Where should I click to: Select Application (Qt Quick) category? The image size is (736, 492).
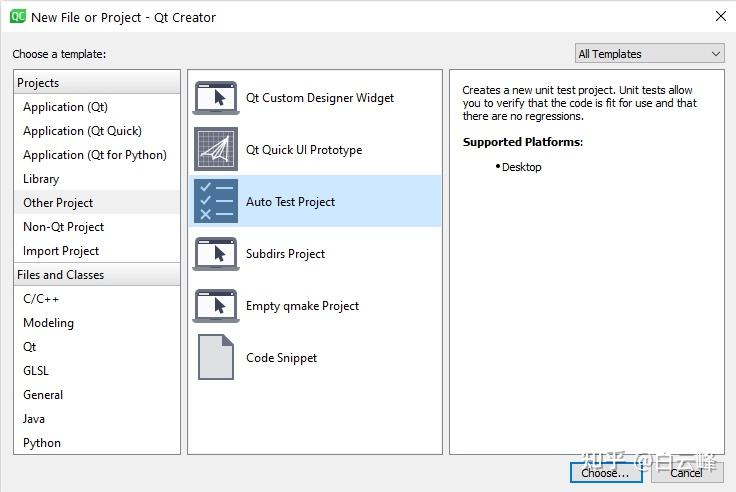click(97, 131)
